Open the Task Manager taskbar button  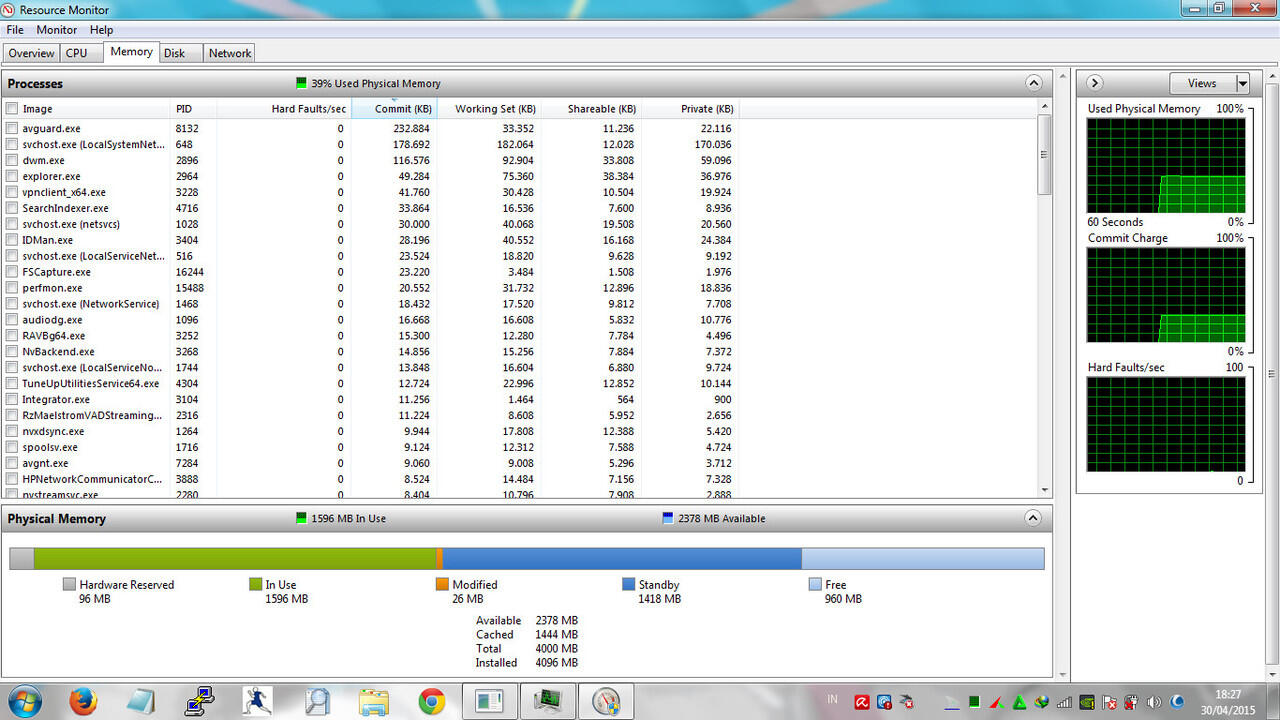[x=549, y=701]
